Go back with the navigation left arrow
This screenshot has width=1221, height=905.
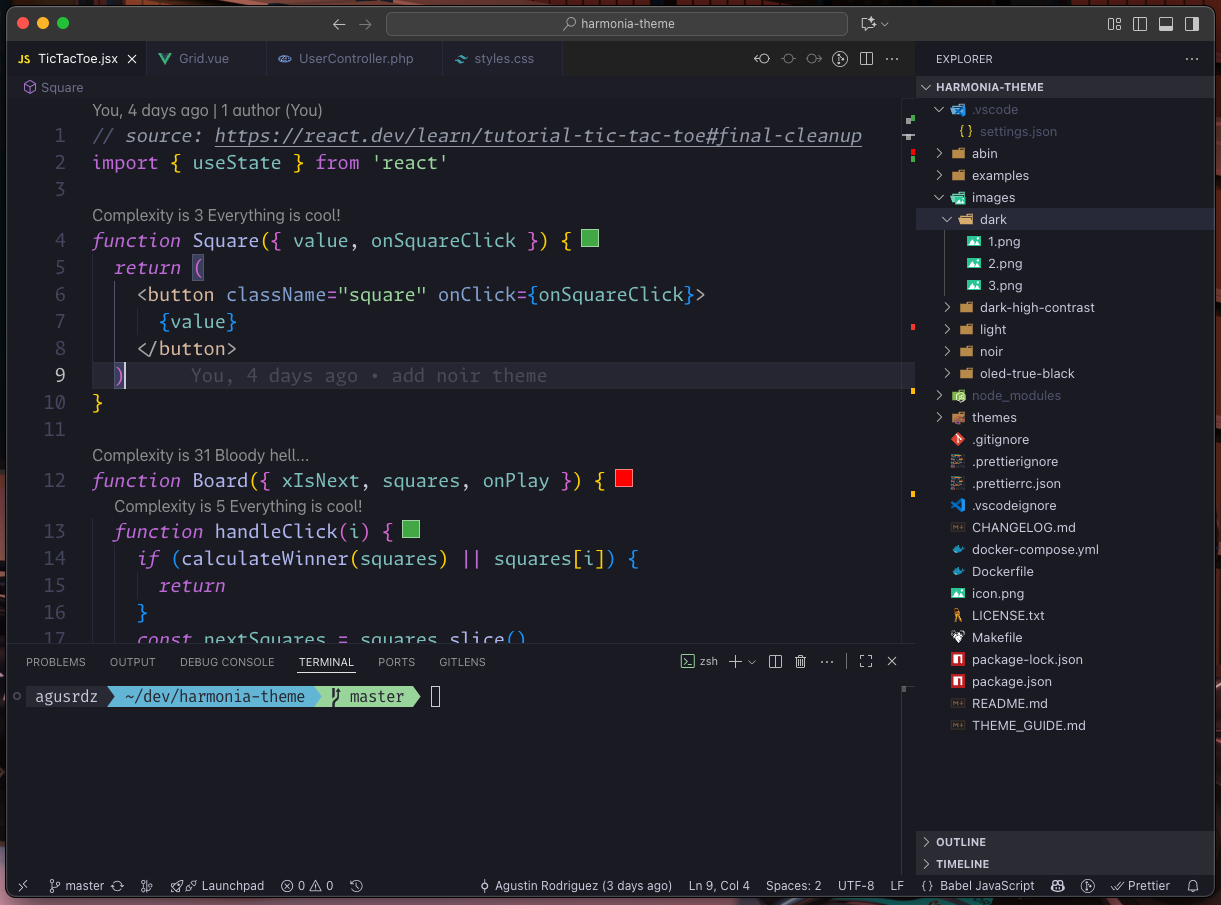pyautogui.click(x=339, y=24)
